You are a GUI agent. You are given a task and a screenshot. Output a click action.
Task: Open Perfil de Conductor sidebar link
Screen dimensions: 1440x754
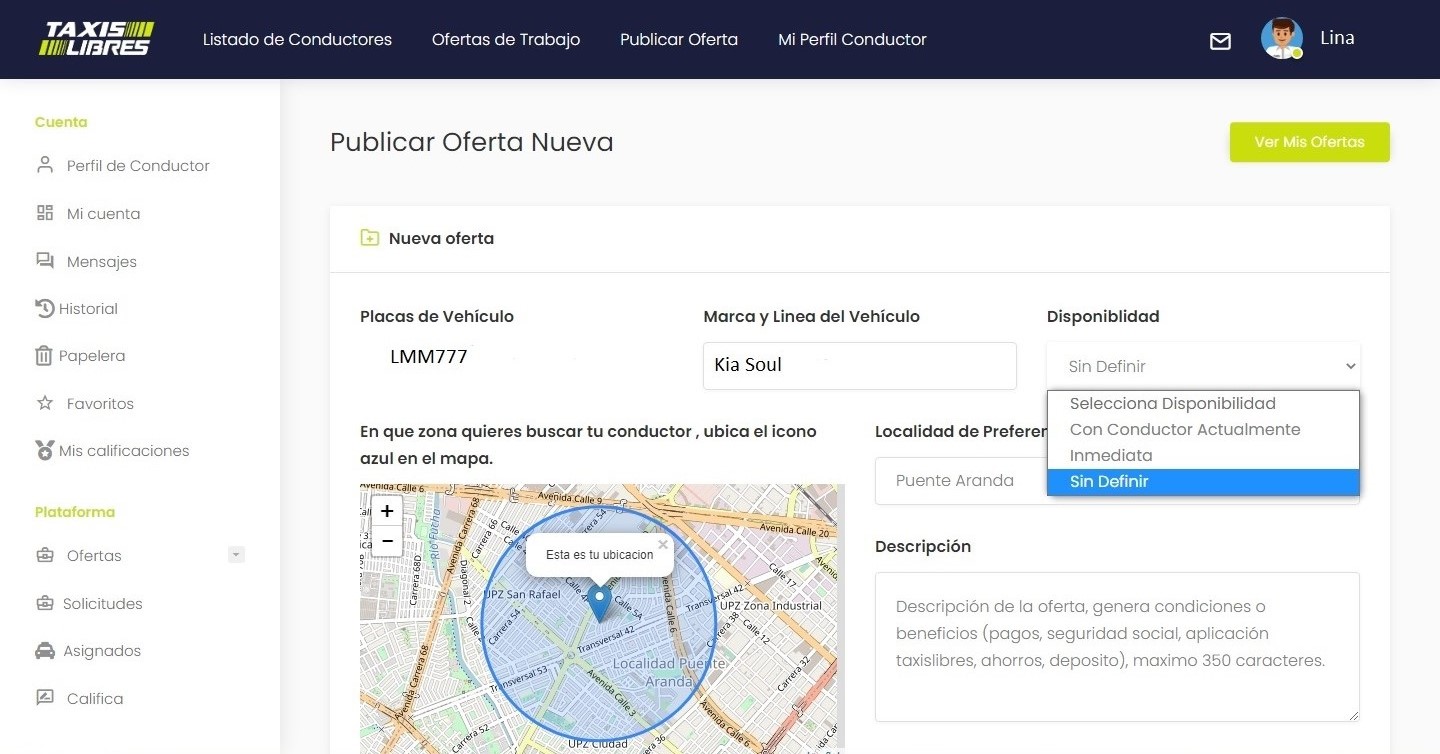click(x=138, y=166)
